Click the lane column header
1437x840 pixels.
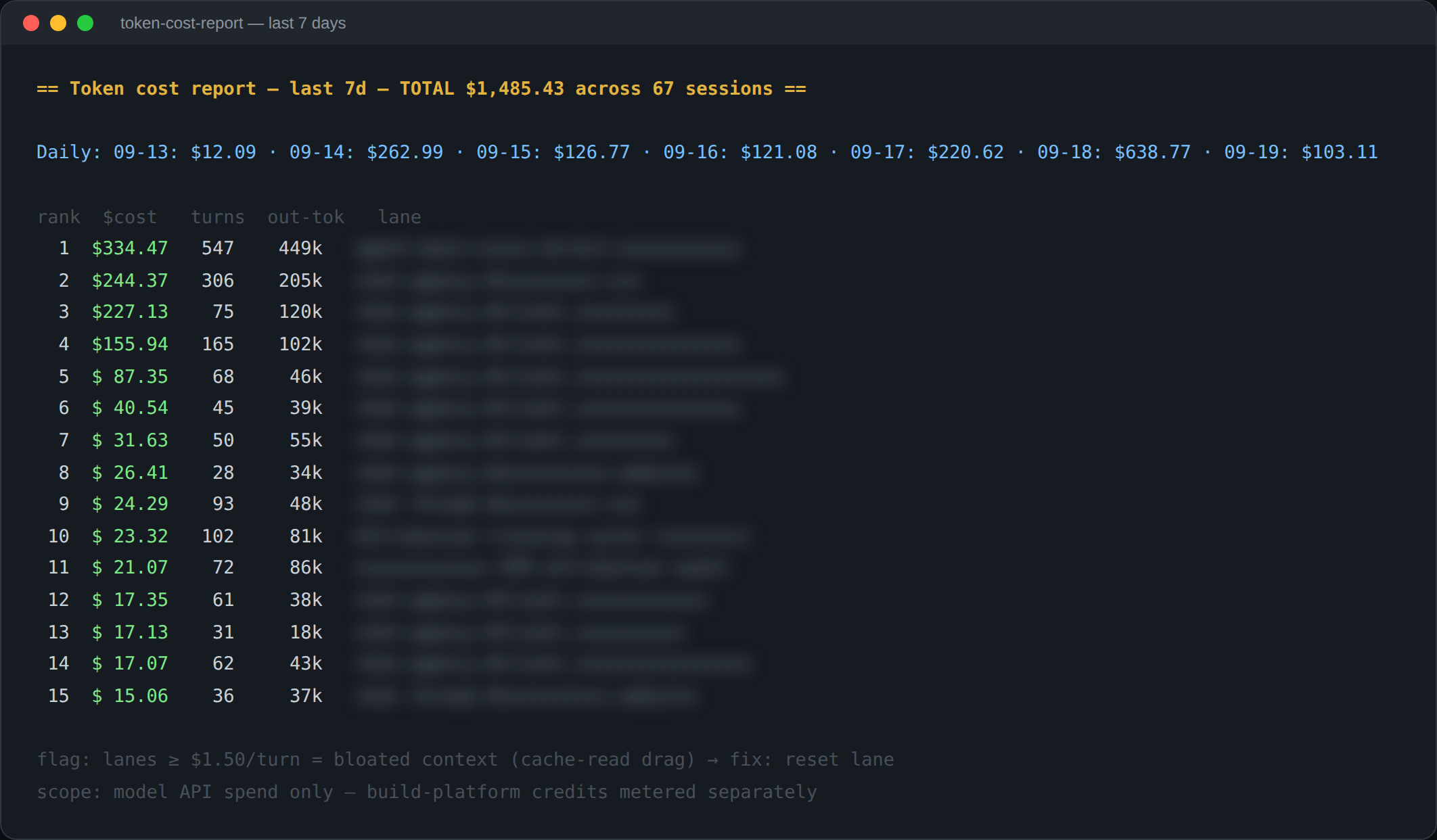coord(400,217)
